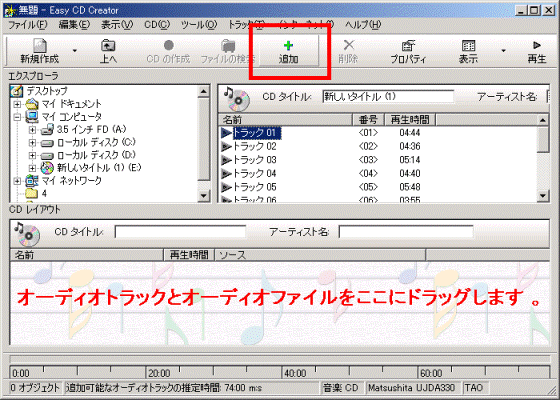The width and height of the screenshot is (560, 400).
Task: Open the ヘルプ(H) menu
Action: 363,25
